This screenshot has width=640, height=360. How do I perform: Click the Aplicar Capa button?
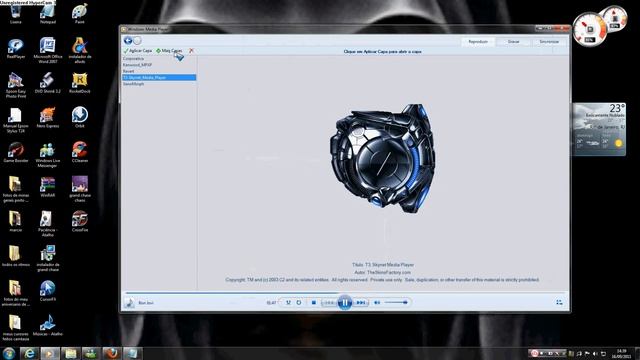(138, 51)
